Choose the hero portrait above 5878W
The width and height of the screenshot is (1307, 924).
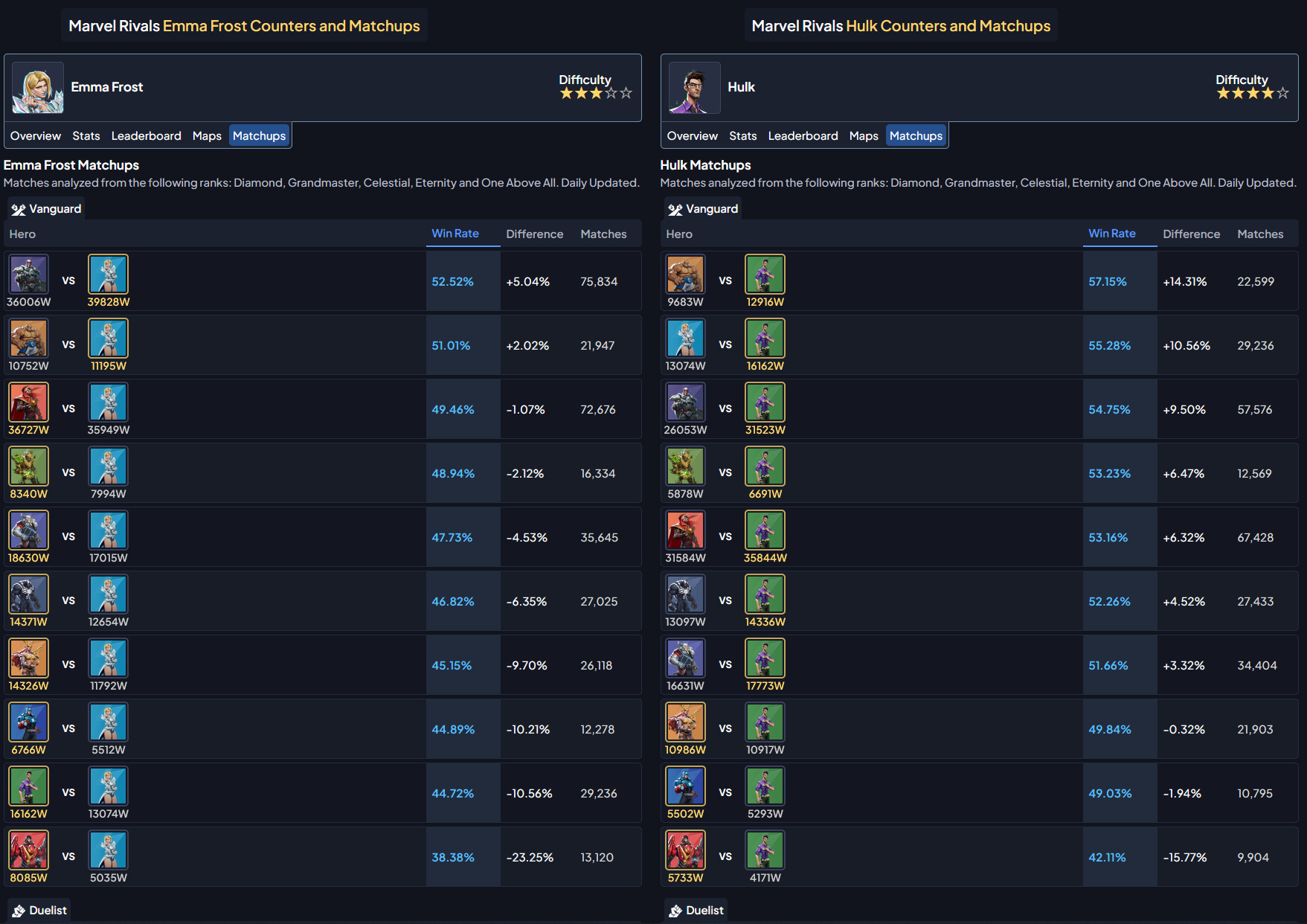(x=686, y=466)
